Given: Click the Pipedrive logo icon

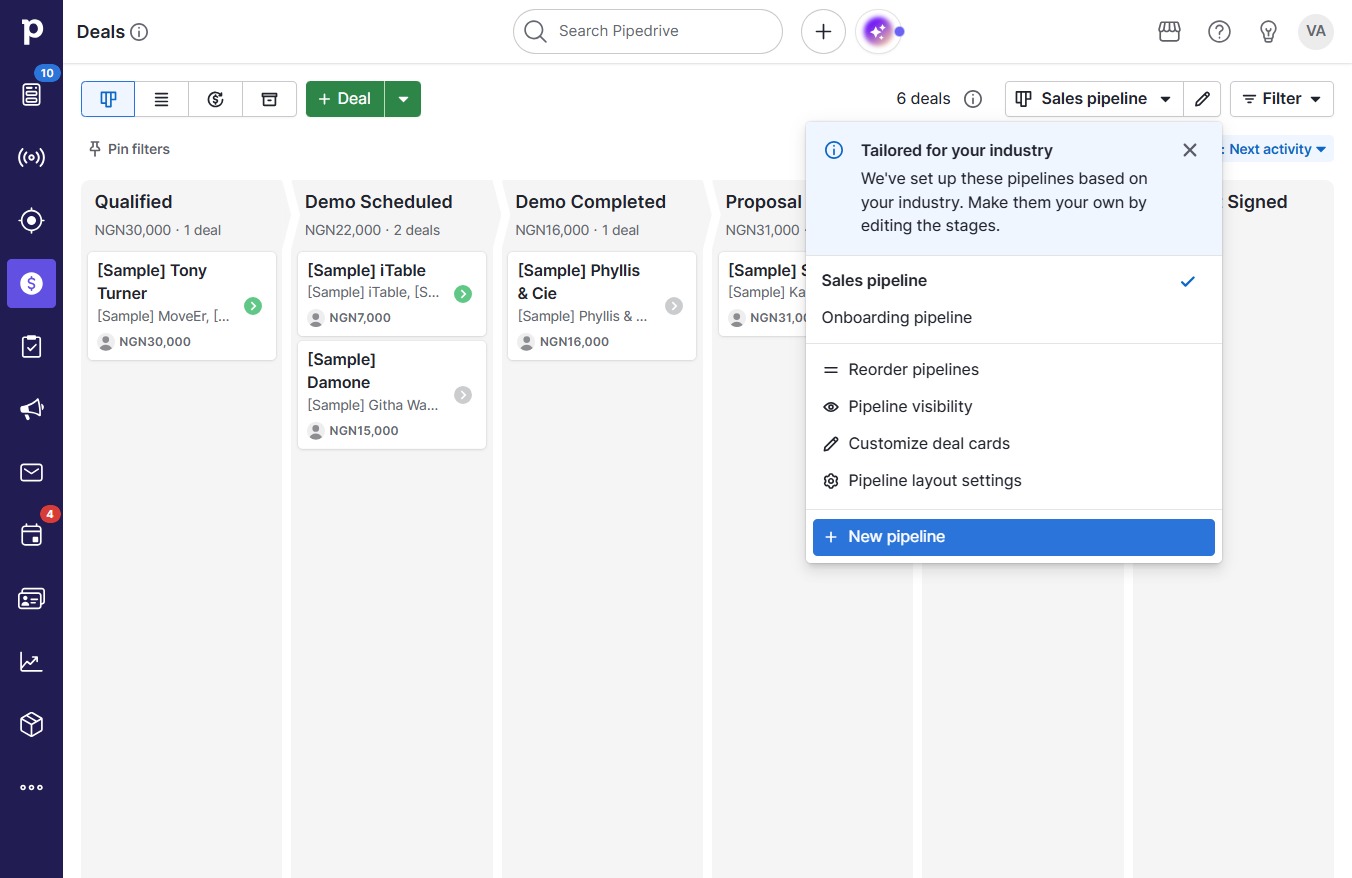Looking at the screenshot, I should tap(31, 31).
